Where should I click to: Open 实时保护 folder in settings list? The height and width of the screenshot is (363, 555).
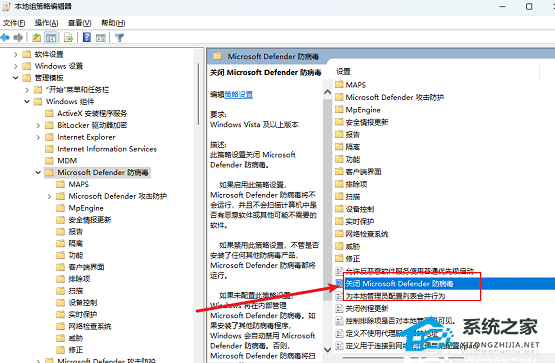[x=360, y=221]
